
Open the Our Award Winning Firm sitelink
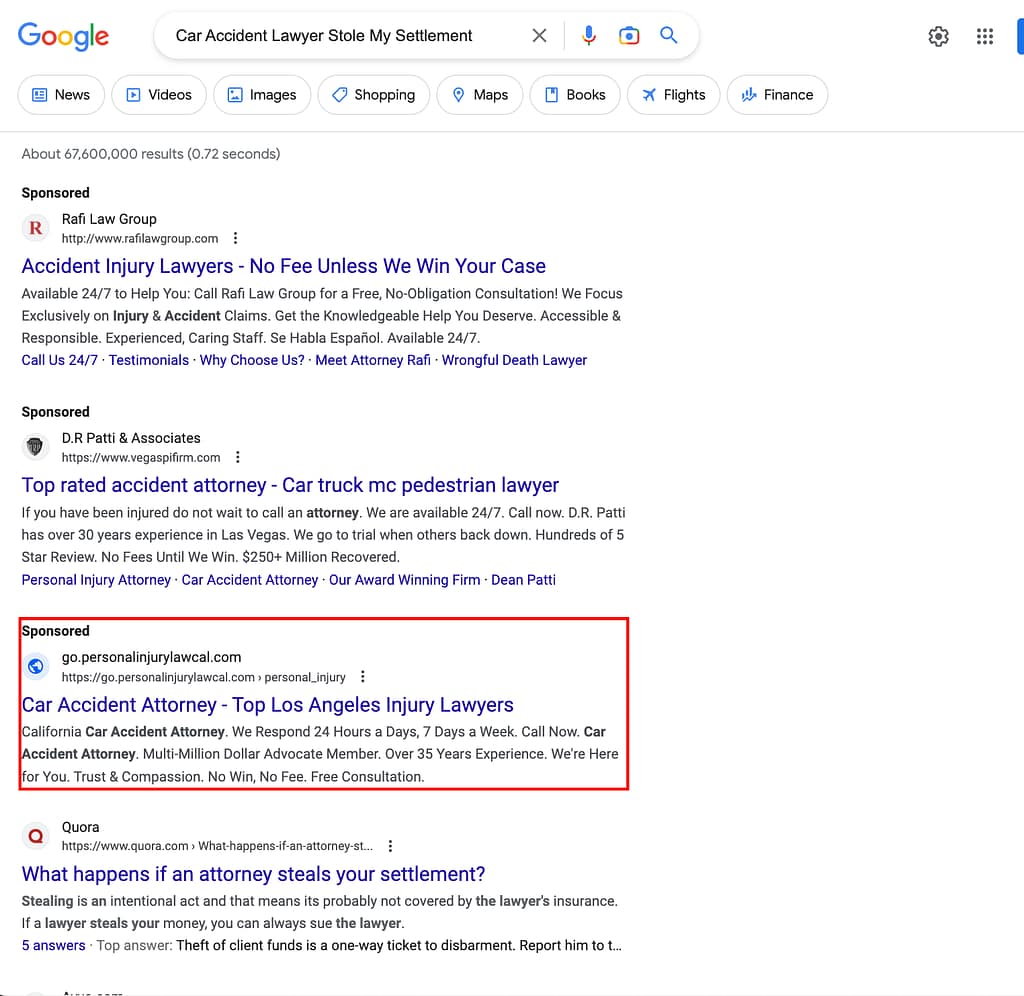pos(404,580)
